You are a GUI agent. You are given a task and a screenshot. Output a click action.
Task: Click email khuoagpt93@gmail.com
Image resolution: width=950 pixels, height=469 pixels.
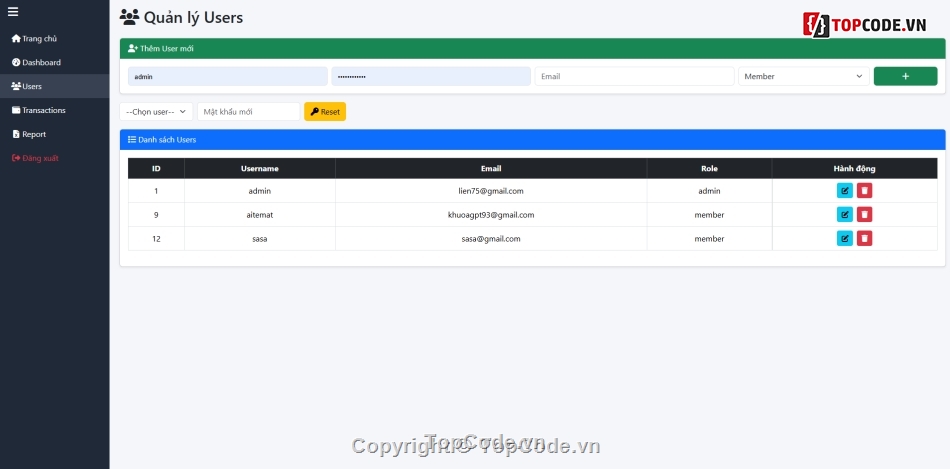491,215
